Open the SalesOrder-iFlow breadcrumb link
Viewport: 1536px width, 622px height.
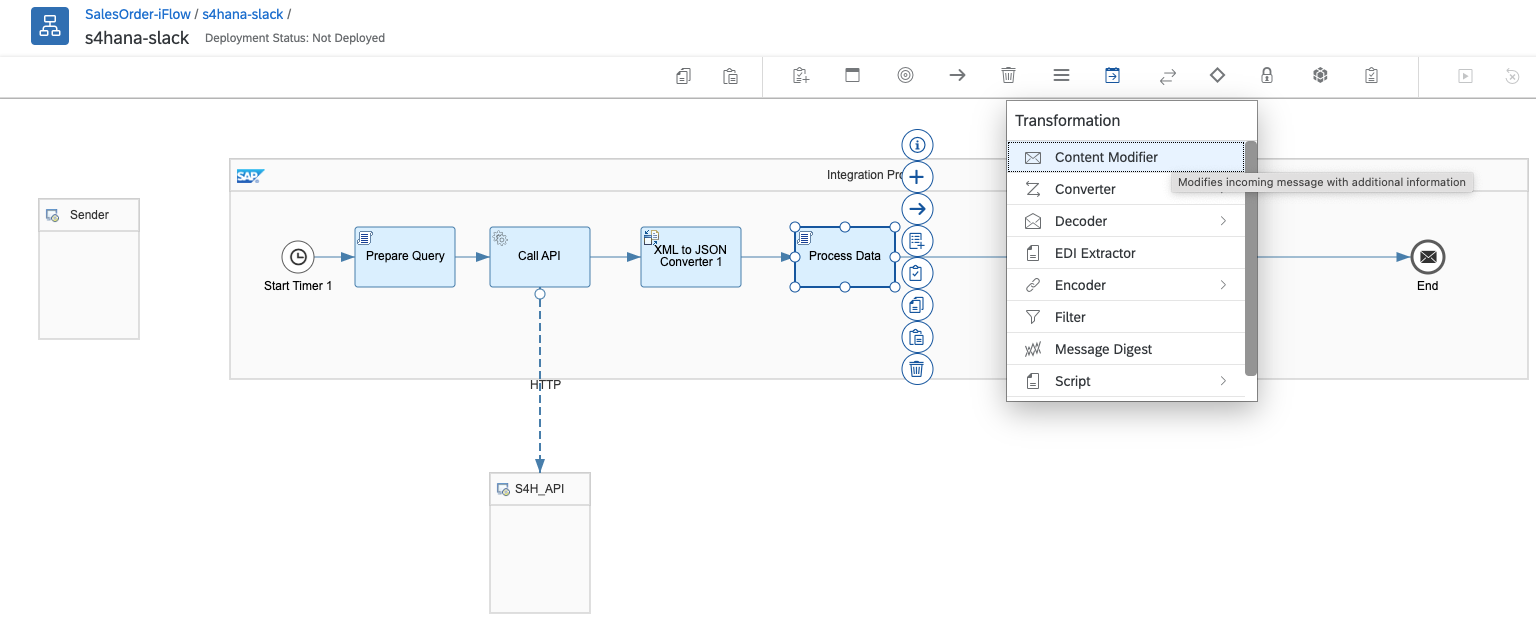click(x=140, y=14)
